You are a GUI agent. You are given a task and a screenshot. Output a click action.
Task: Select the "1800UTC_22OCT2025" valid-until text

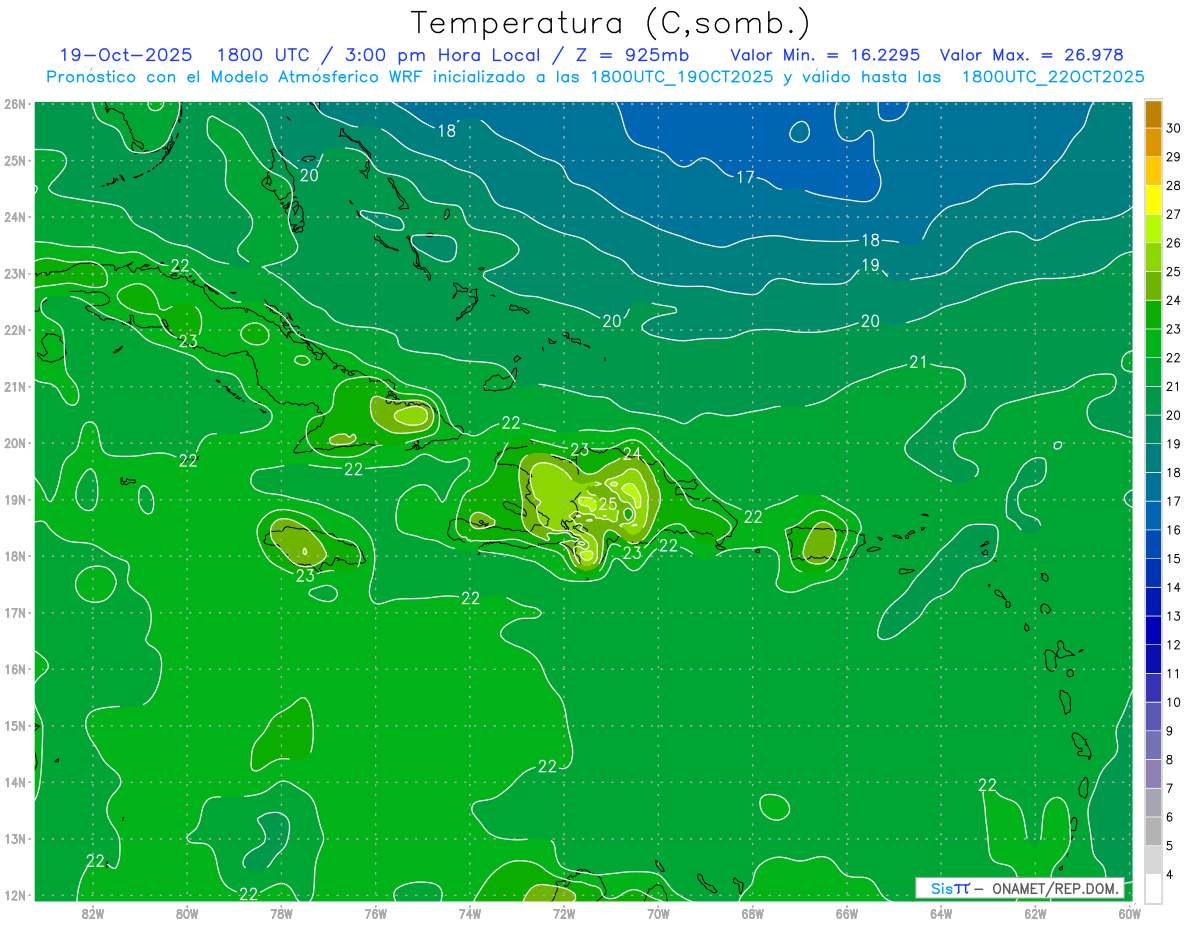[1052, 77]
